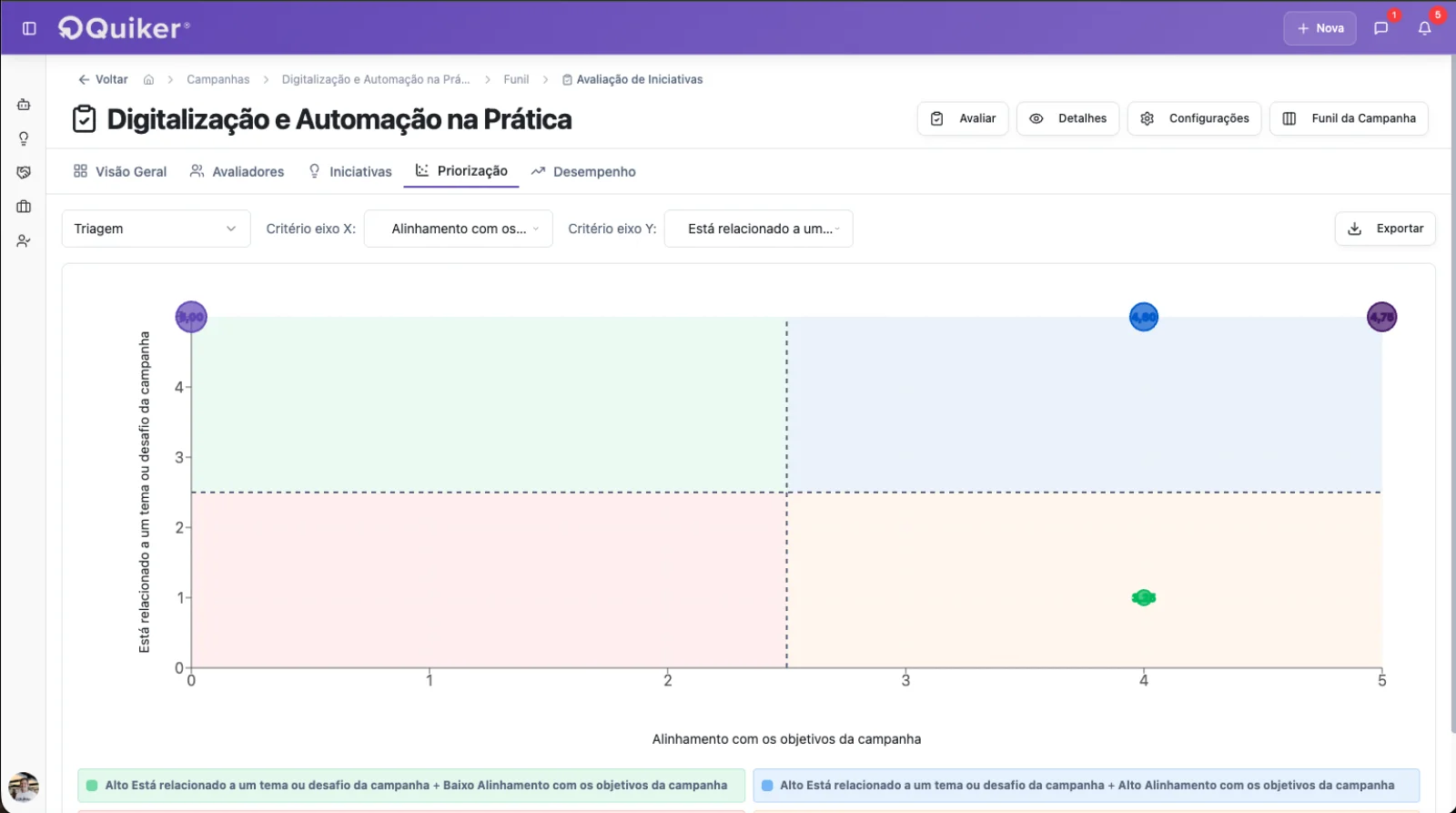Open the Critério eixo Y dropdown
The height and width of the screenshot is (813, 1456).
(759, 229)
